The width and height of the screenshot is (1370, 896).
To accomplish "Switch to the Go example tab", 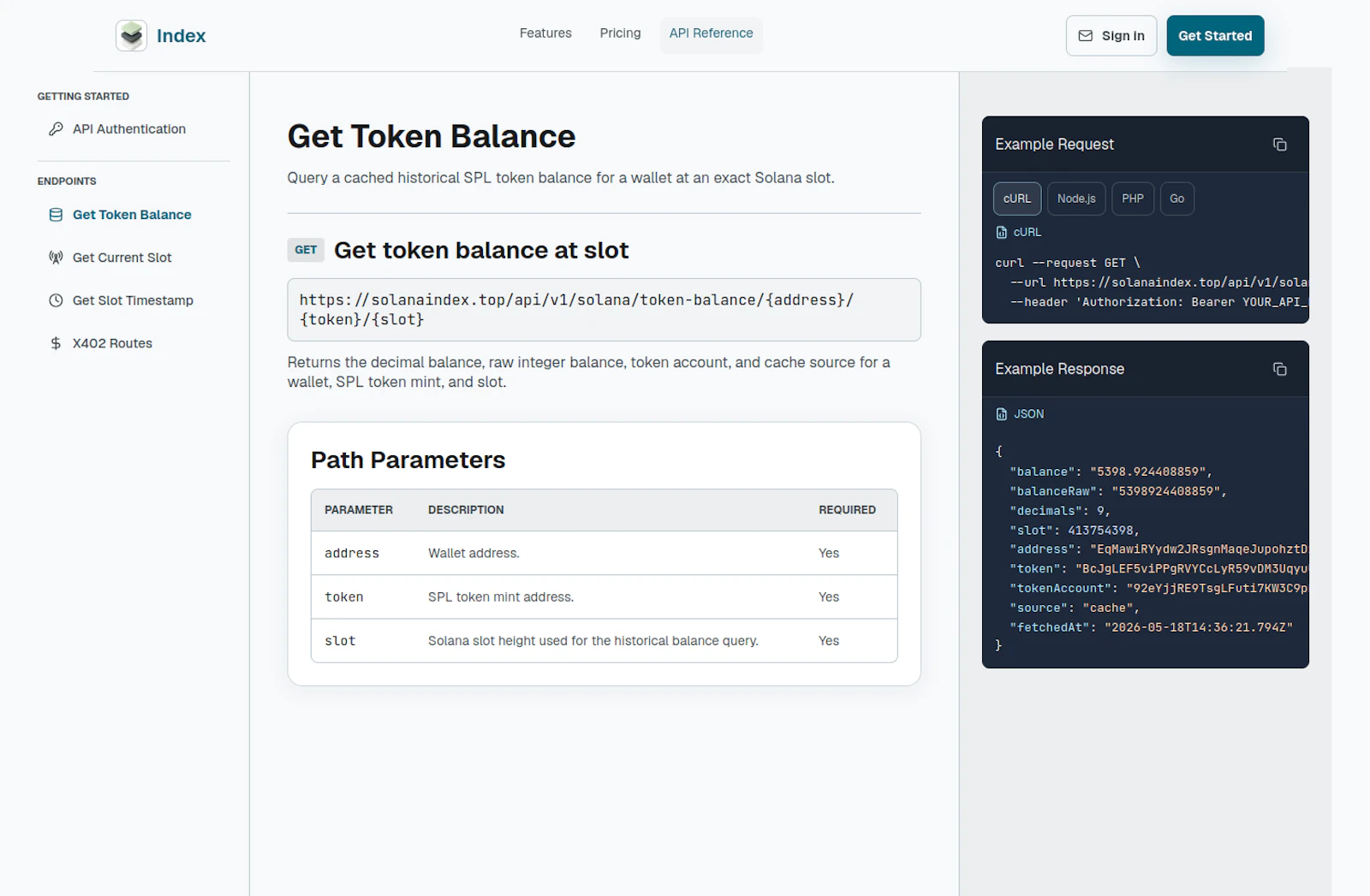I will [x=1176, y=199].
